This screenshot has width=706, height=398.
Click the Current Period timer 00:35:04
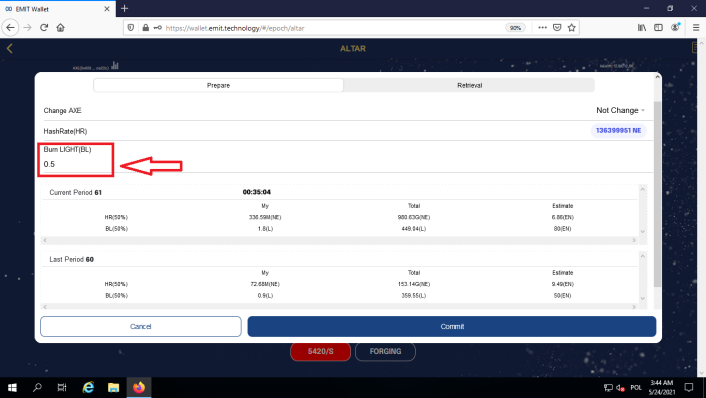[257, 192]
